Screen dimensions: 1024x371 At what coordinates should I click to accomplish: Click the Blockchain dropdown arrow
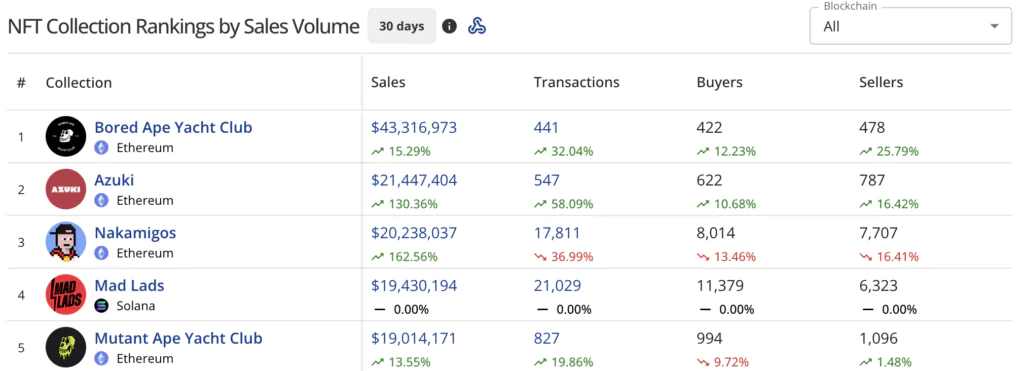(995, 26)
